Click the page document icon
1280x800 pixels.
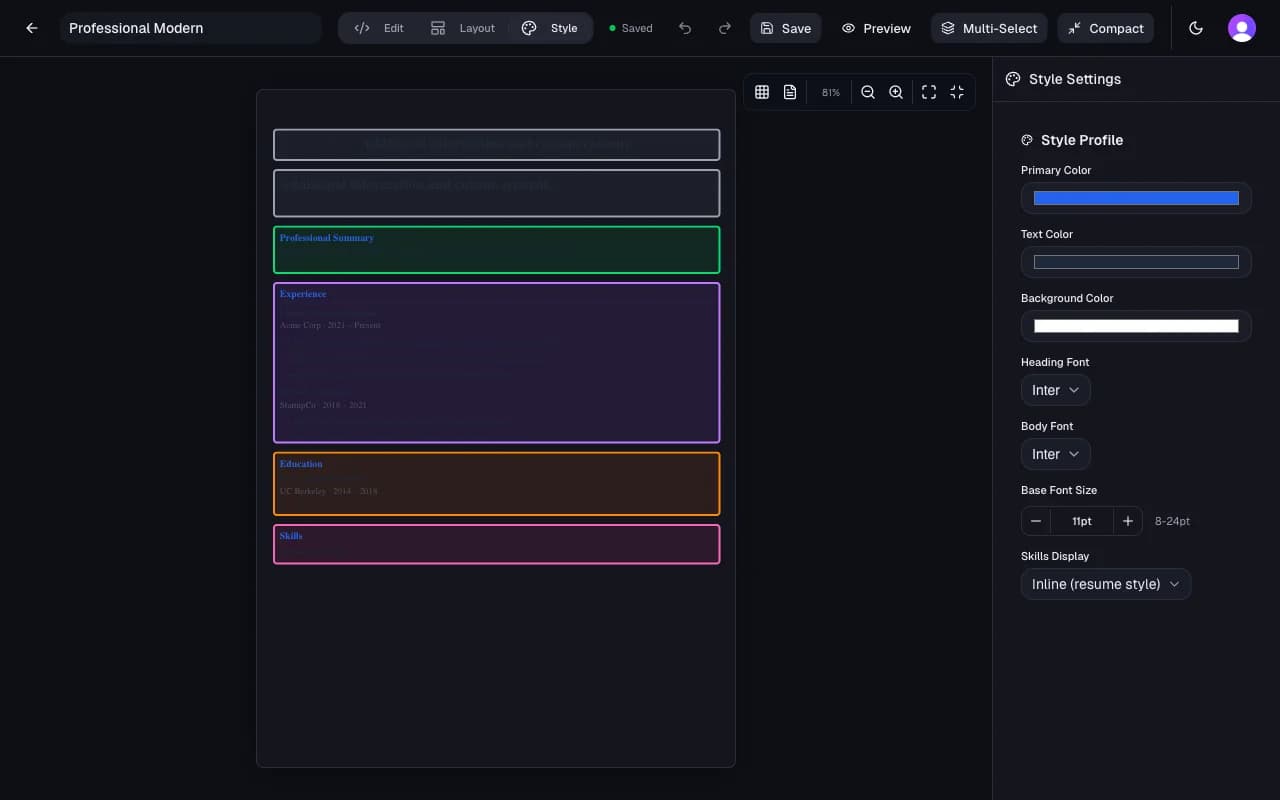[x=790, y=92]
